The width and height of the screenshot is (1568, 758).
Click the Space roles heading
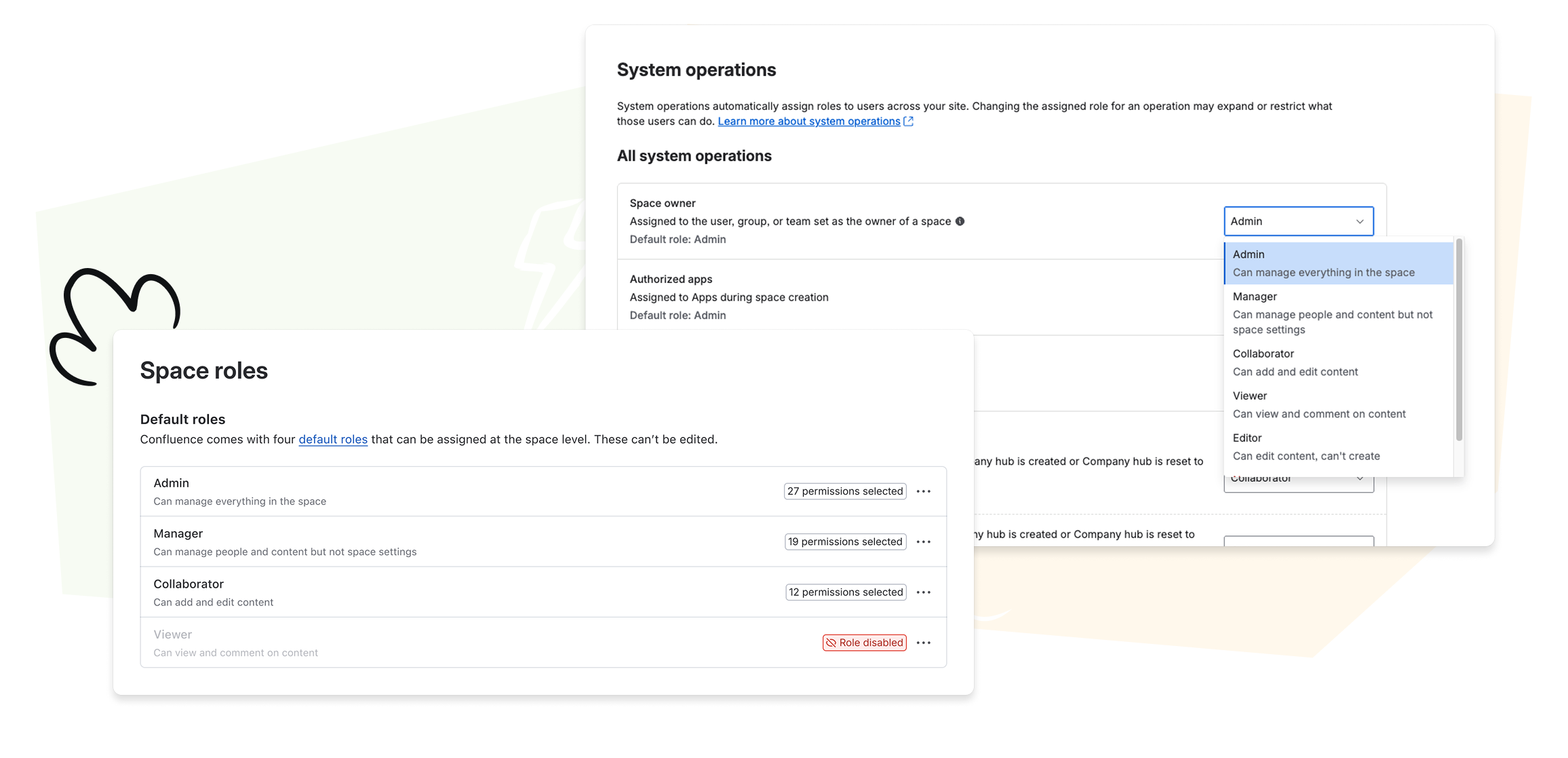tap(204, 371)
